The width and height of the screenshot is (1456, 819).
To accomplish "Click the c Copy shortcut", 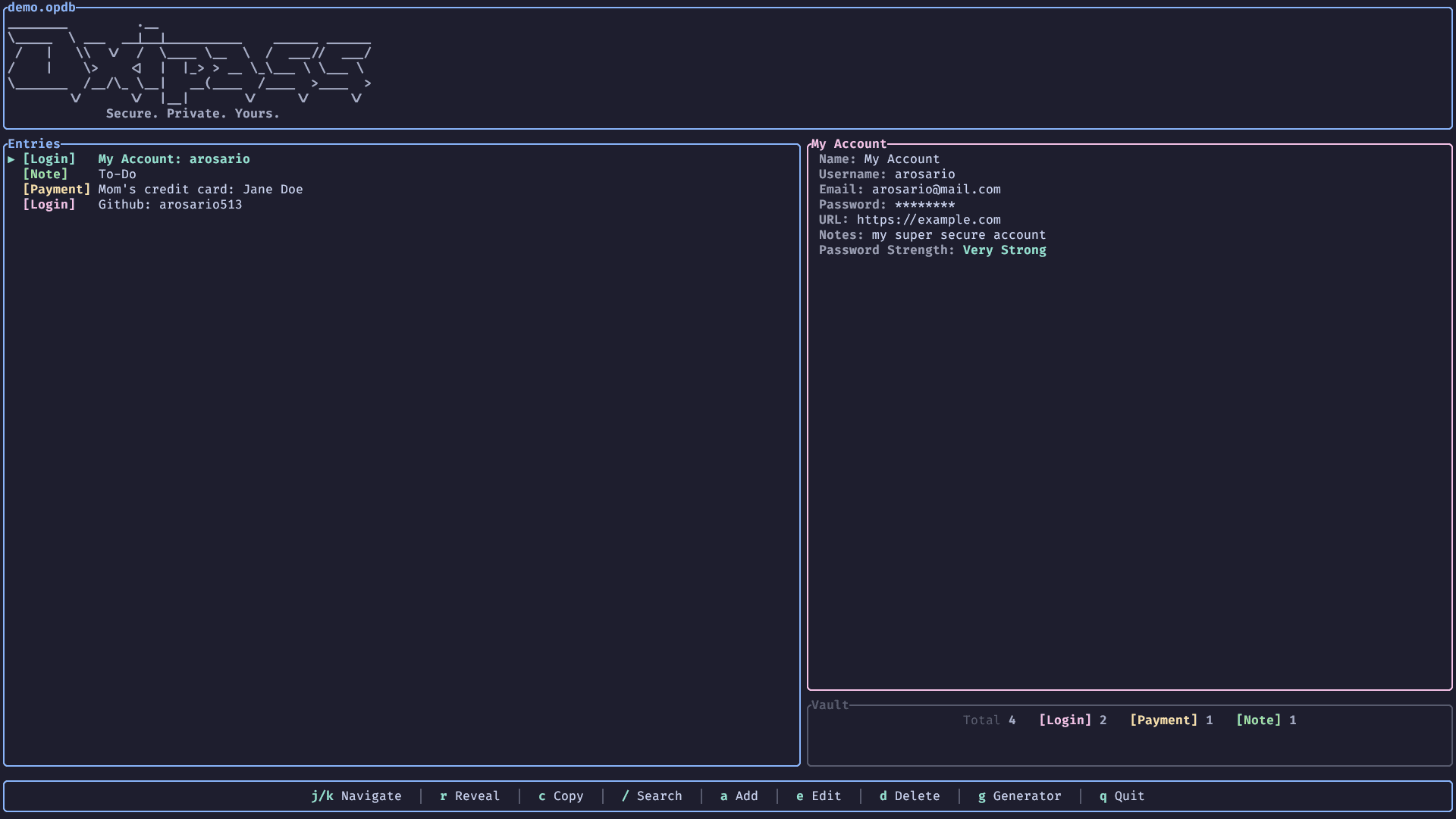I will 561,796.
